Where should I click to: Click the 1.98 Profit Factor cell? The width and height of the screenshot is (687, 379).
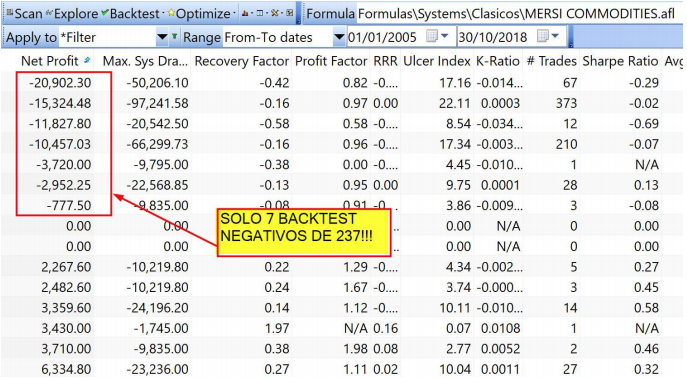[355, 349]
